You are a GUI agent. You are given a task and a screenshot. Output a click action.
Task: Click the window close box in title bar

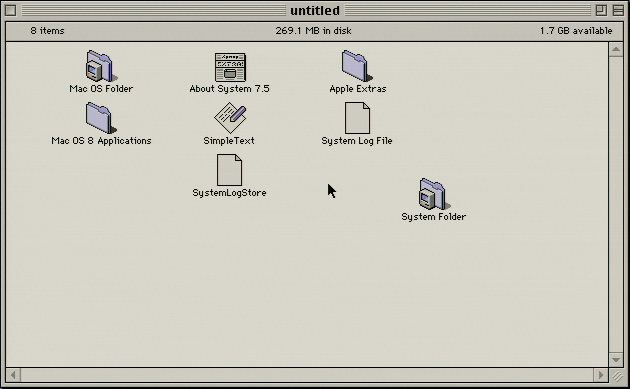(x=11, y=10)
